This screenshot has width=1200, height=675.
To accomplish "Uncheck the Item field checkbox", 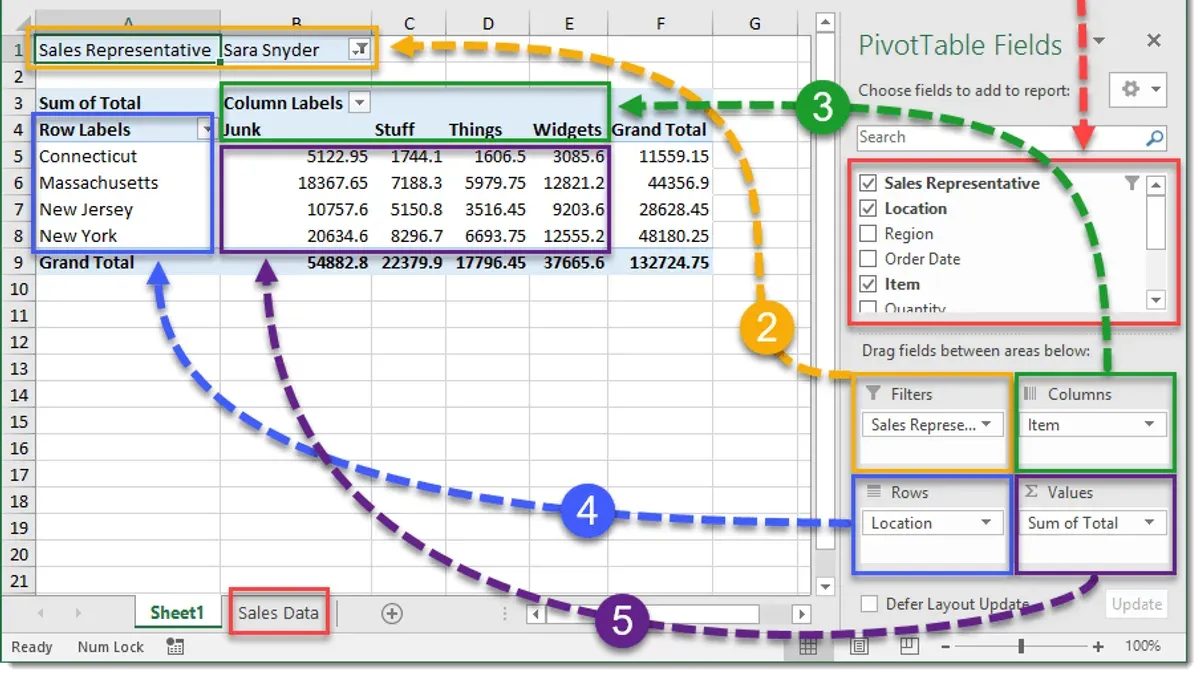I will pyautogui.click(x=868, y=284).
